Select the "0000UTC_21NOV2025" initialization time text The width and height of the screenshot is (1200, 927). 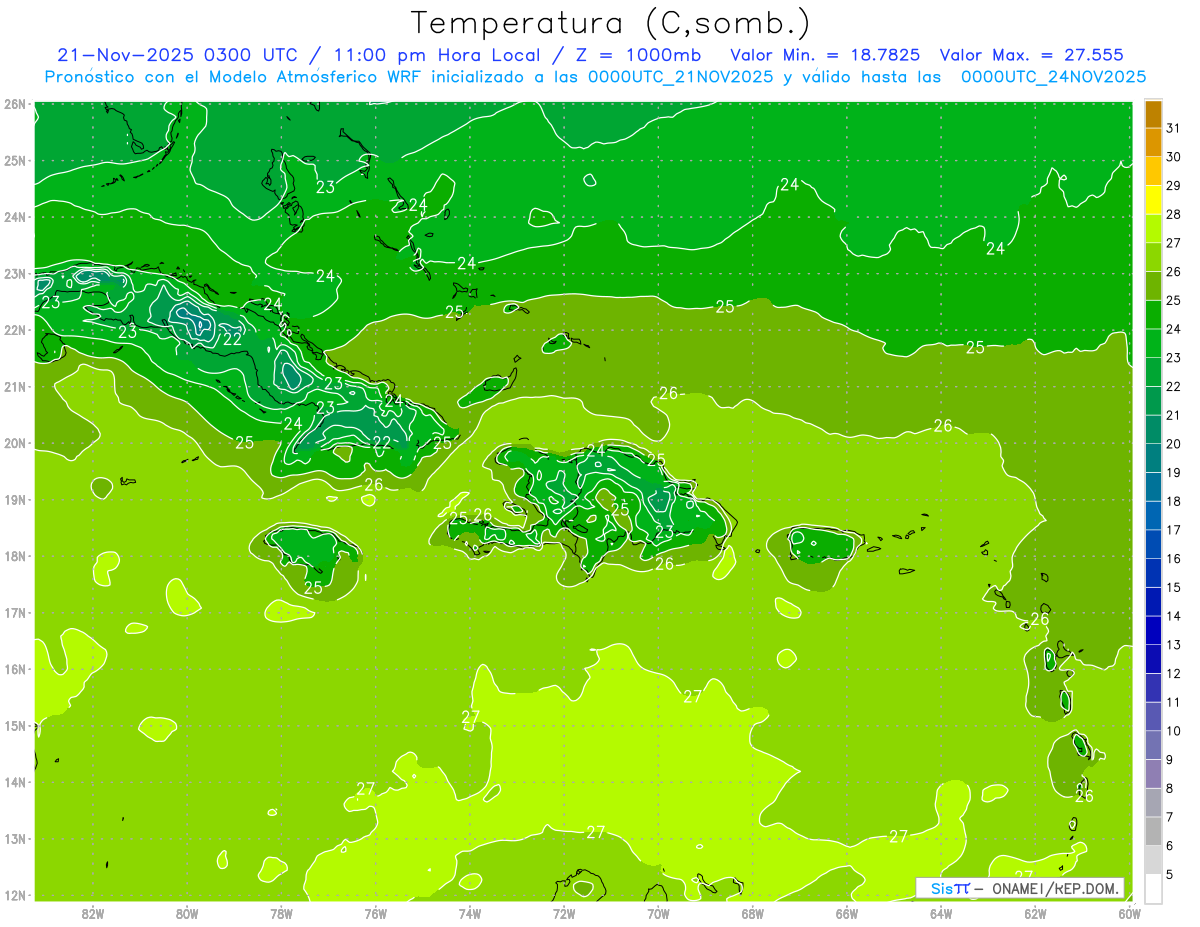click(680, 77)
